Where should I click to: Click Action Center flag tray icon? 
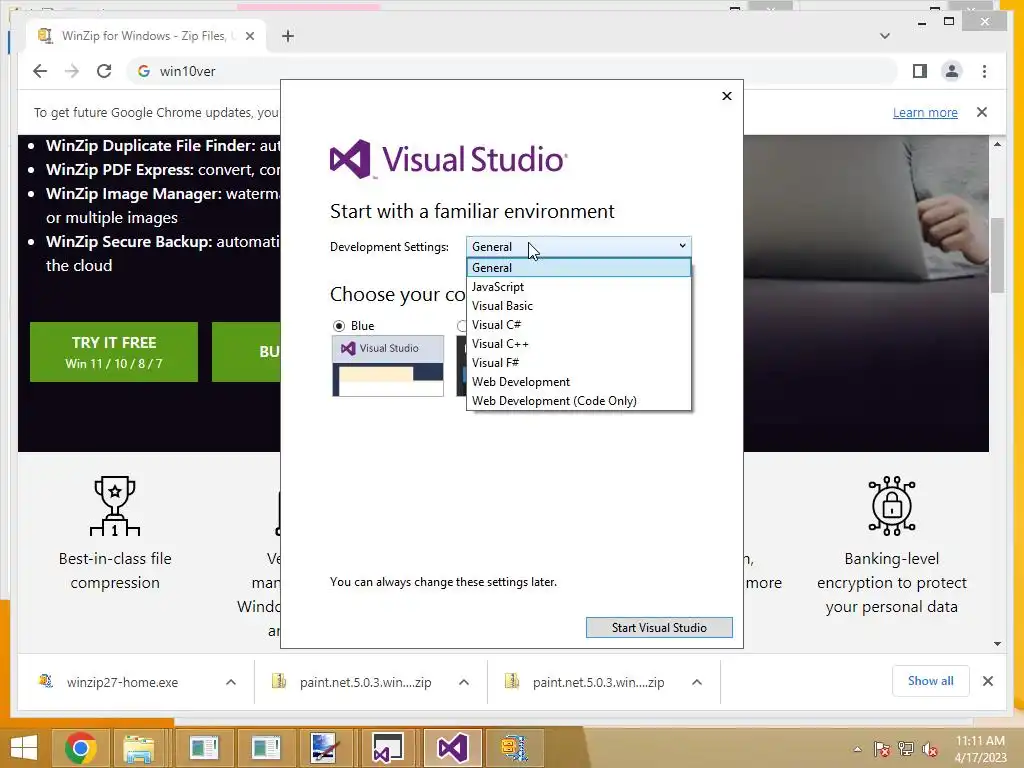tap(881, 749)
